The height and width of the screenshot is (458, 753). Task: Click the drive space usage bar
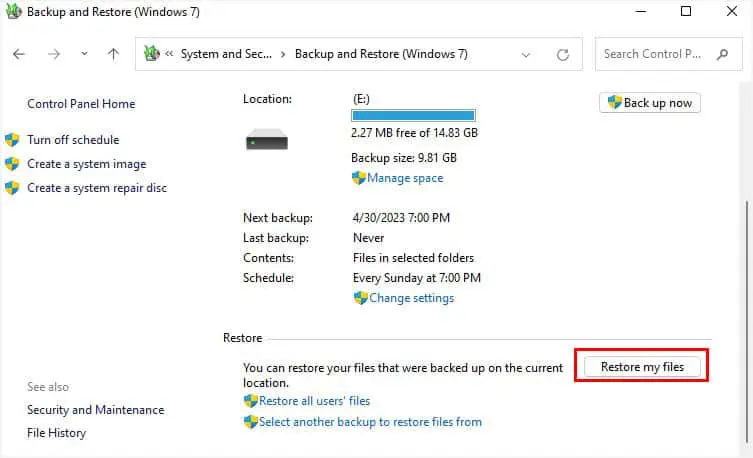(413, 115)
